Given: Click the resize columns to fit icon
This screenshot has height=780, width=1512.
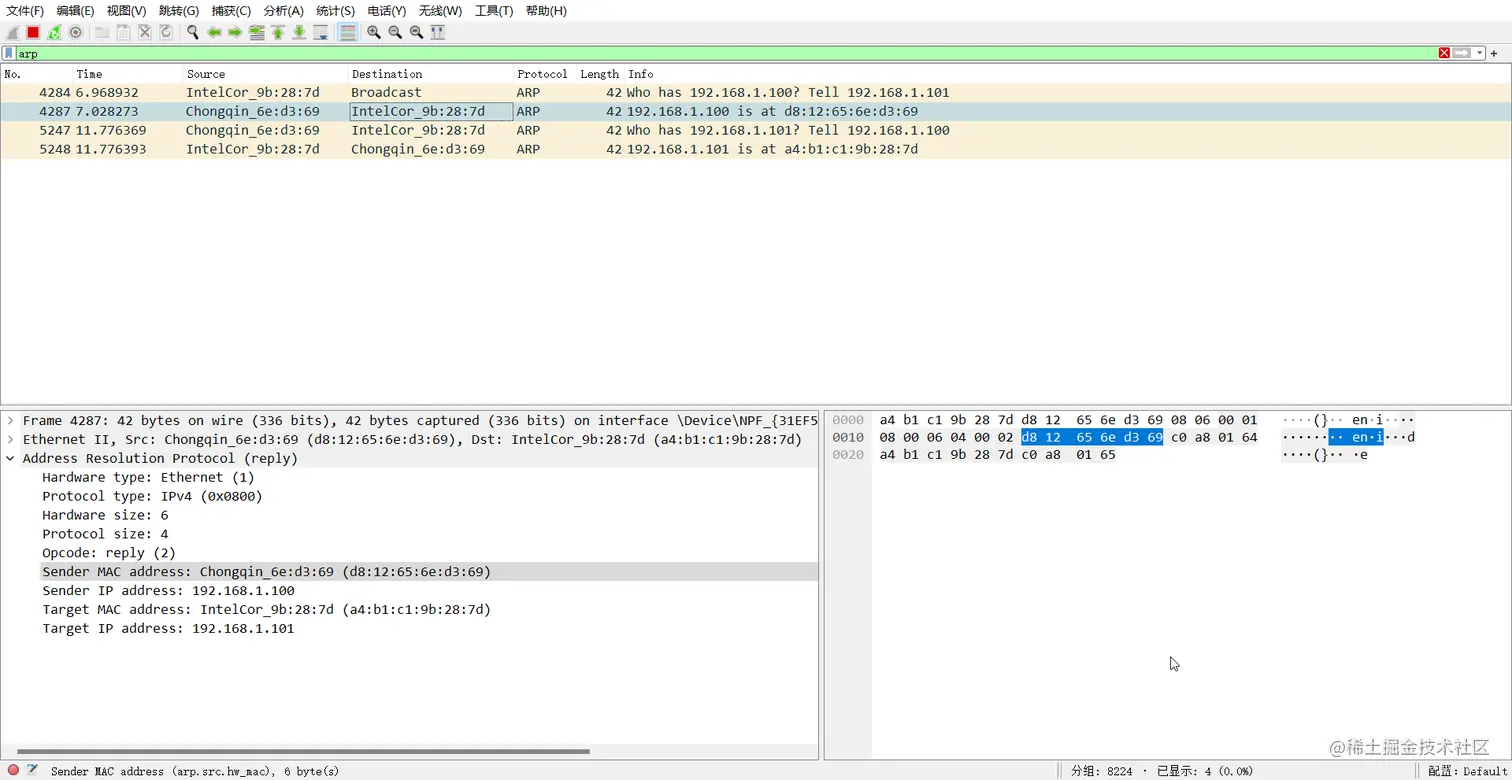Looking at the screenshot, I should pos(438,32).
